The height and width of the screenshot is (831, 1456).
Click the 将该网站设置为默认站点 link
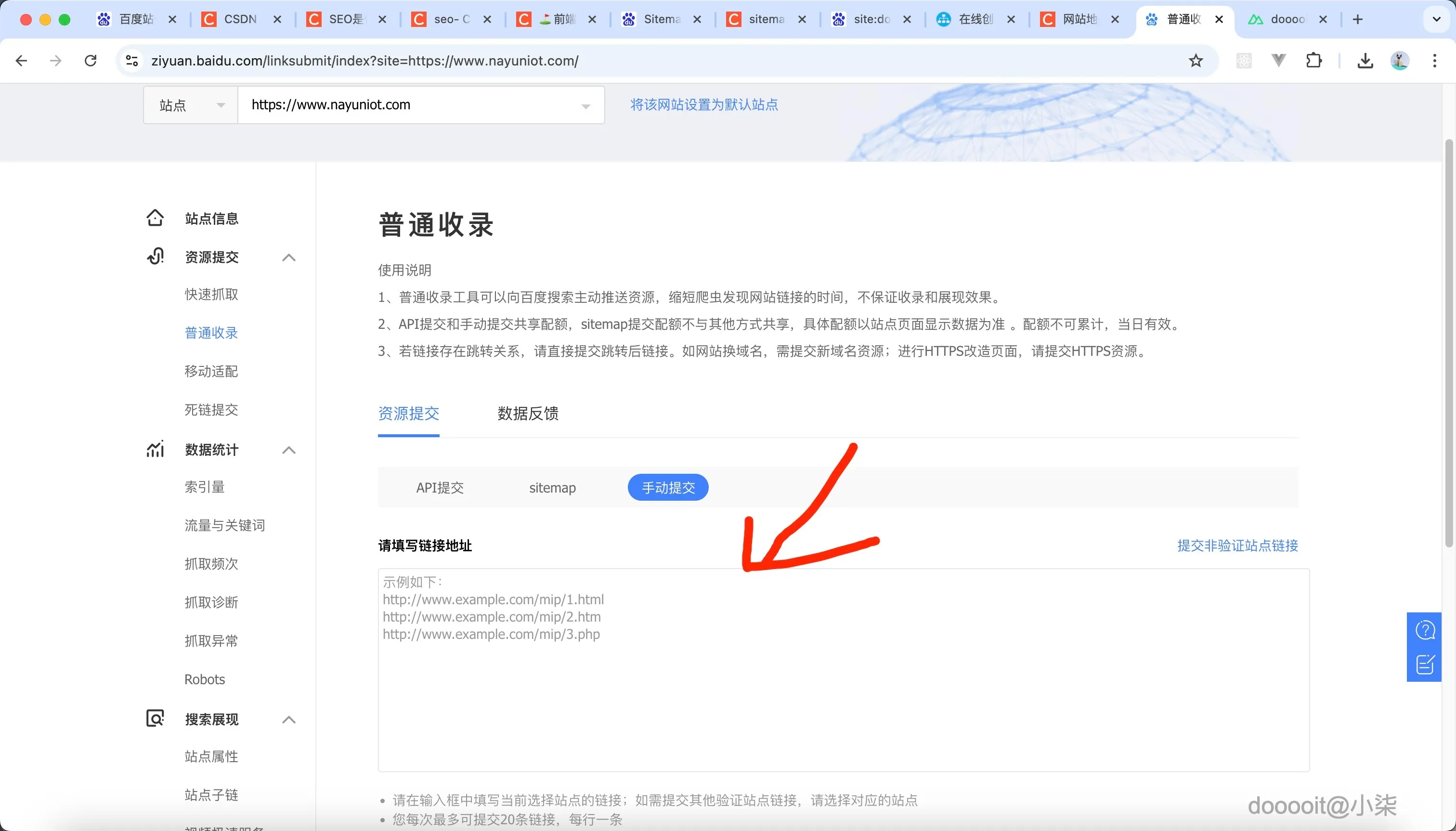pyautogui.click(x=704, y=104)
